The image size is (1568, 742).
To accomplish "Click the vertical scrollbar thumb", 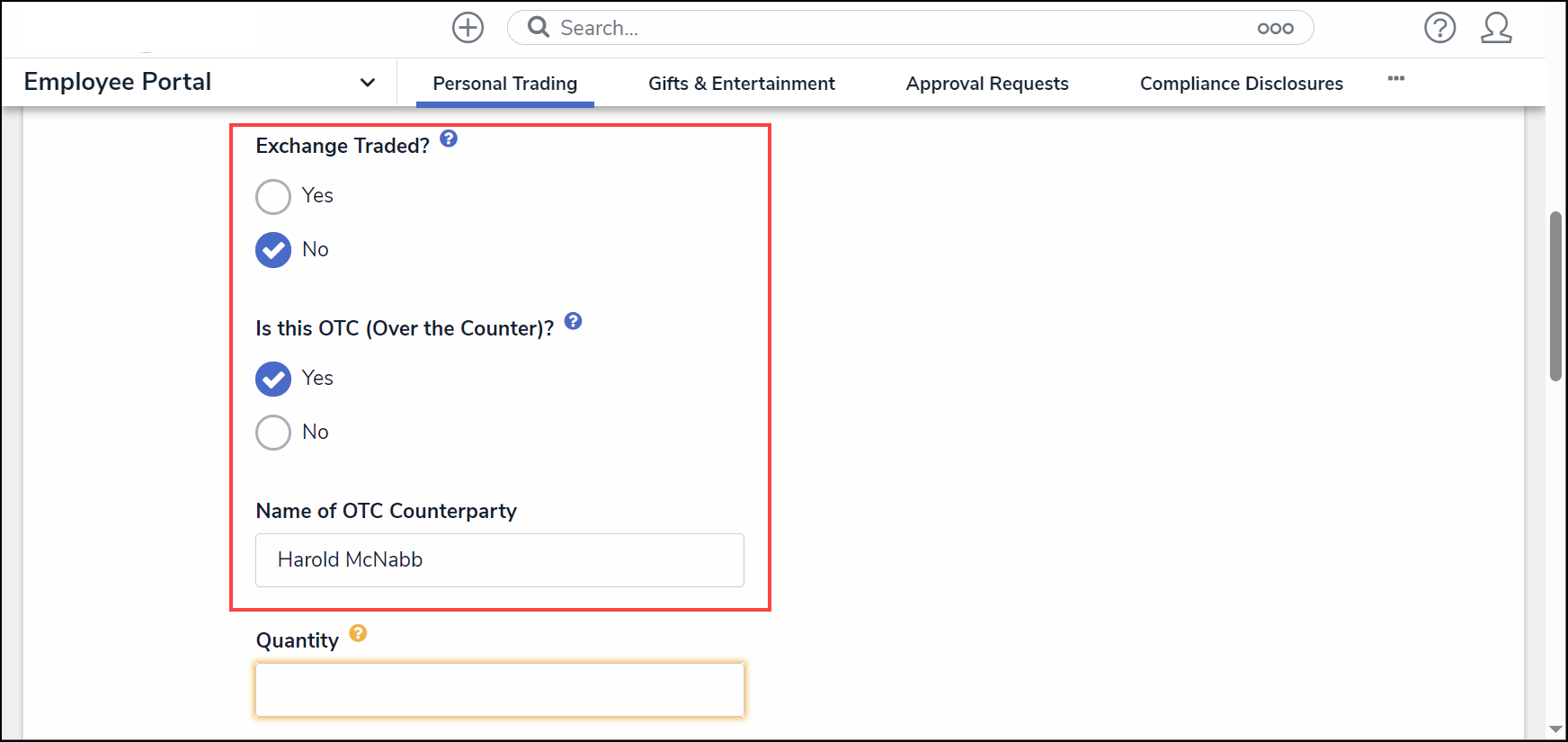I will 1556,297.
